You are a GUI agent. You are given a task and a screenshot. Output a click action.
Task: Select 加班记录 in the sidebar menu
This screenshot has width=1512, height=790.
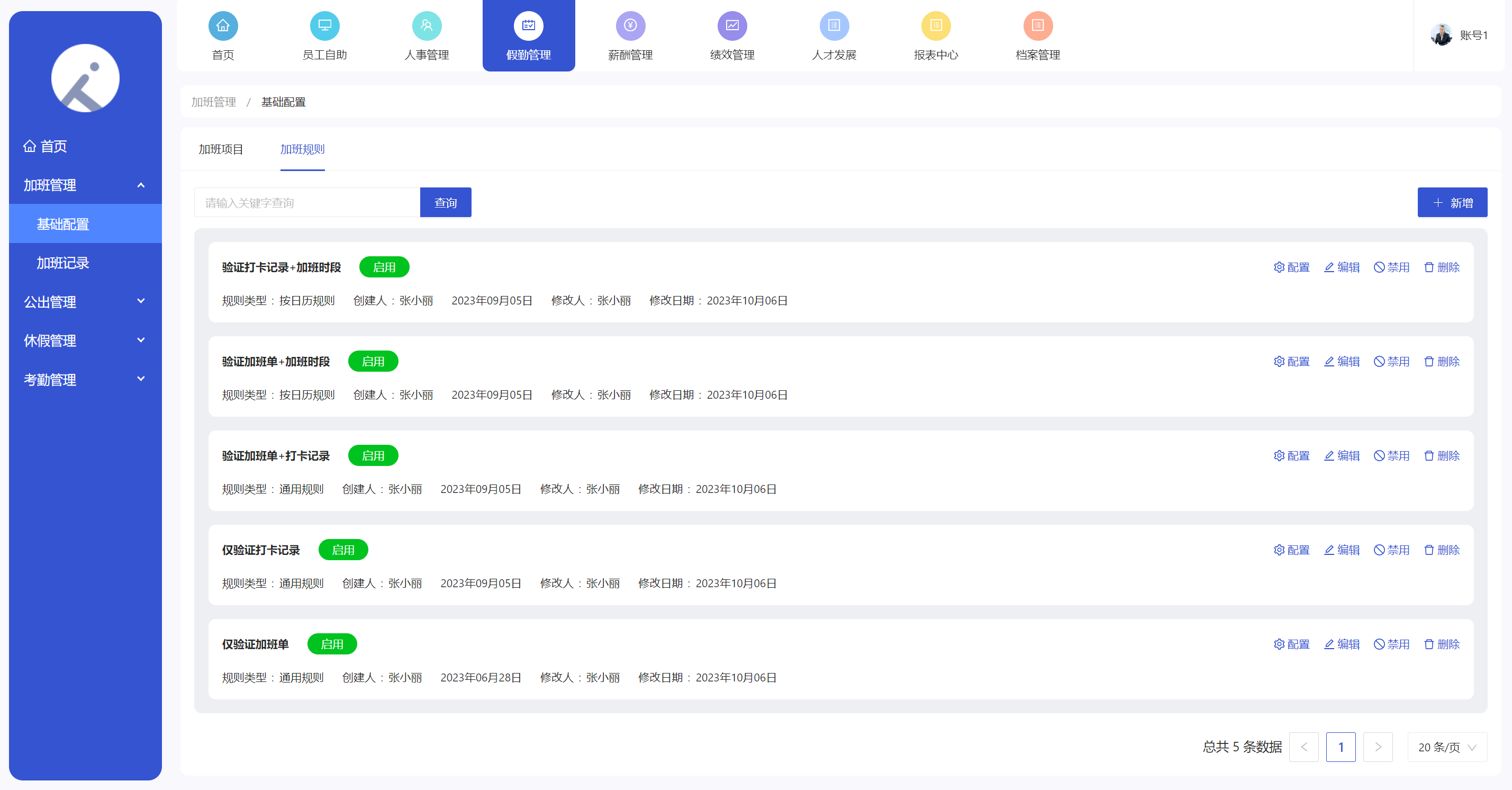[63, 263]
